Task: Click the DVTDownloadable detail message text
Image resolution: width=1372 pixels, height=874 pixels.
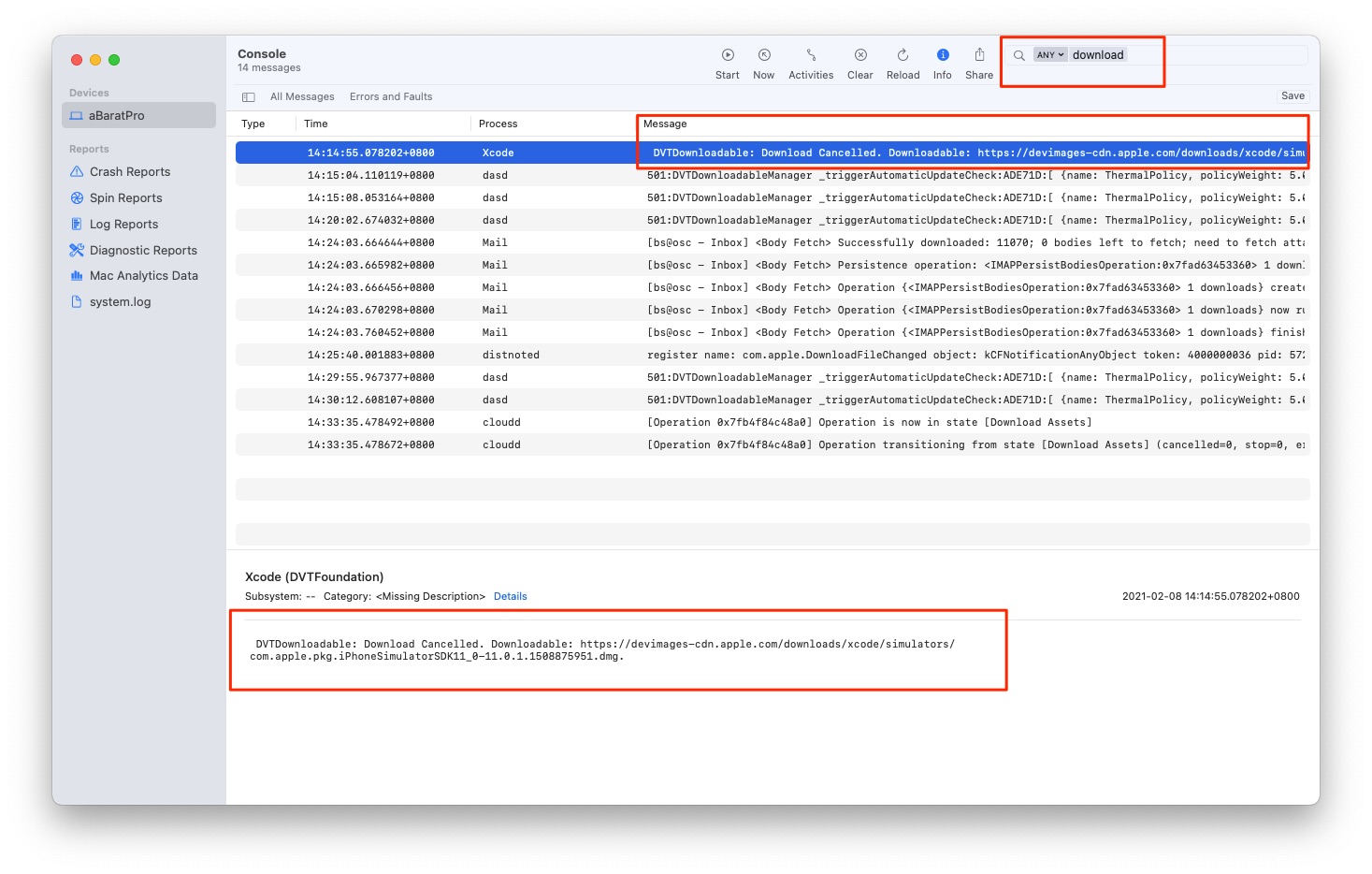Action: point(602,650)
